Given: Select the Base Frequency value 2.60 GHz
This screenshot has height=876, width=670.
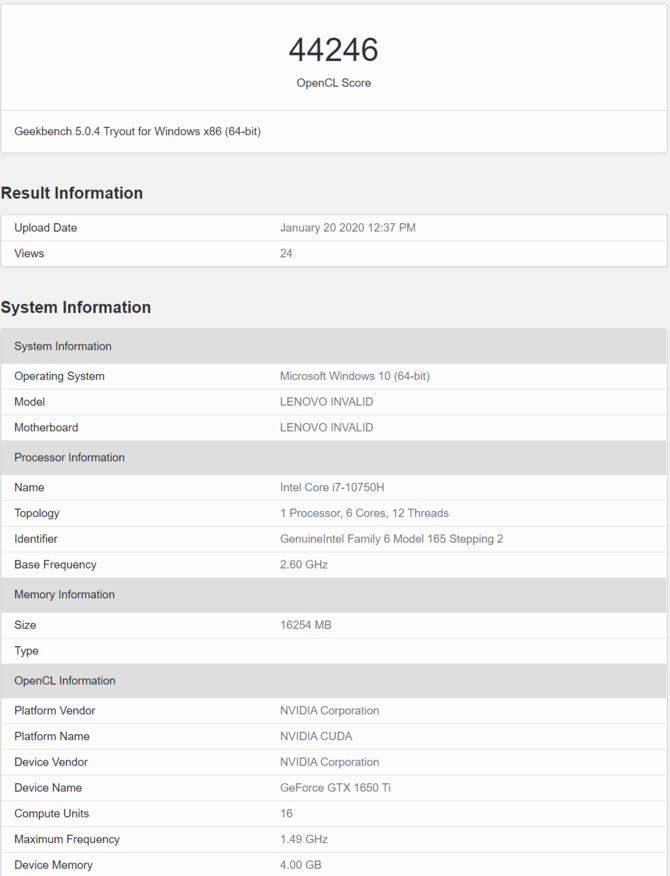Looking at the screenshot, I should (x=303, y=564).
